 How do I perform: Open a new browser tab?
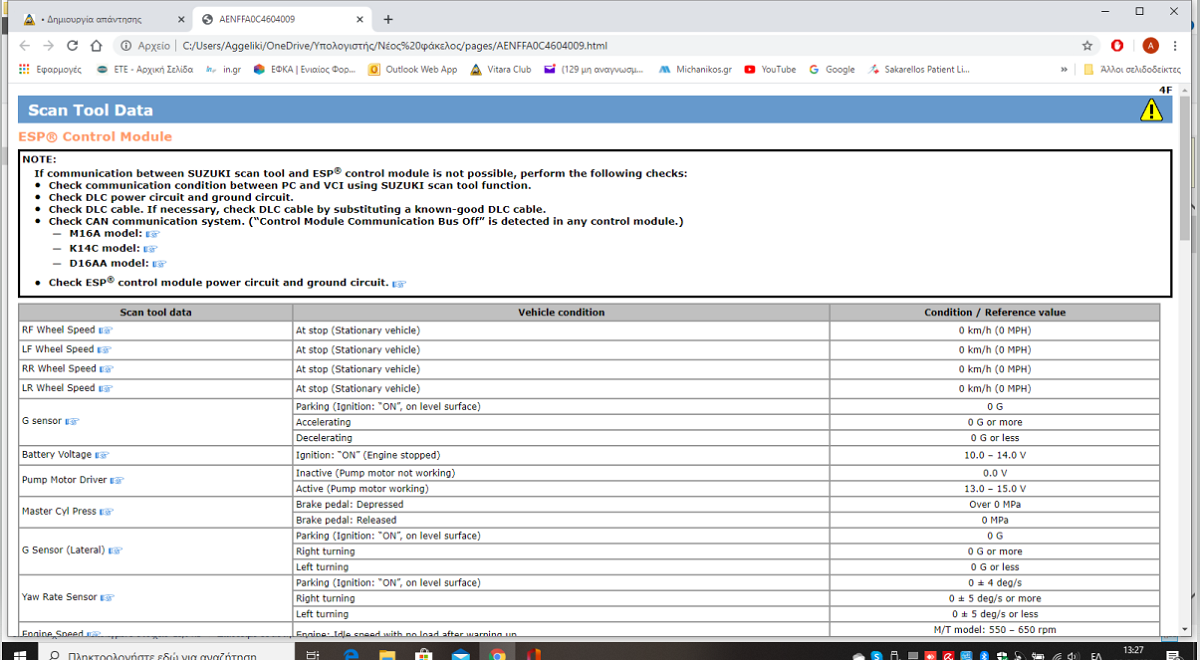388,19
